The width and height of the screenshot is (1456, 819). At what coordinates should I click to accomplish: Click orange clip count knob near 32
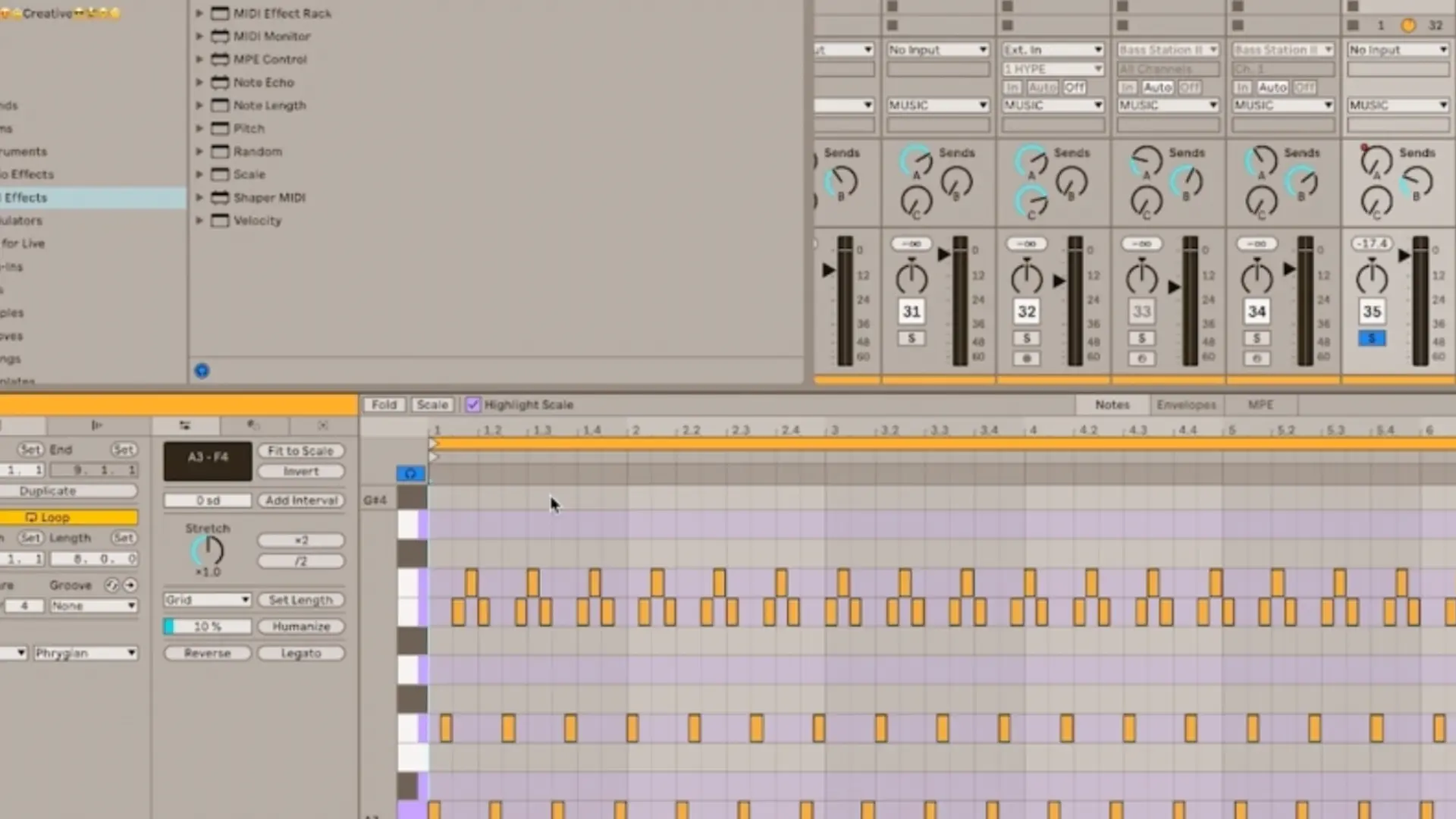pos(1408,25)
